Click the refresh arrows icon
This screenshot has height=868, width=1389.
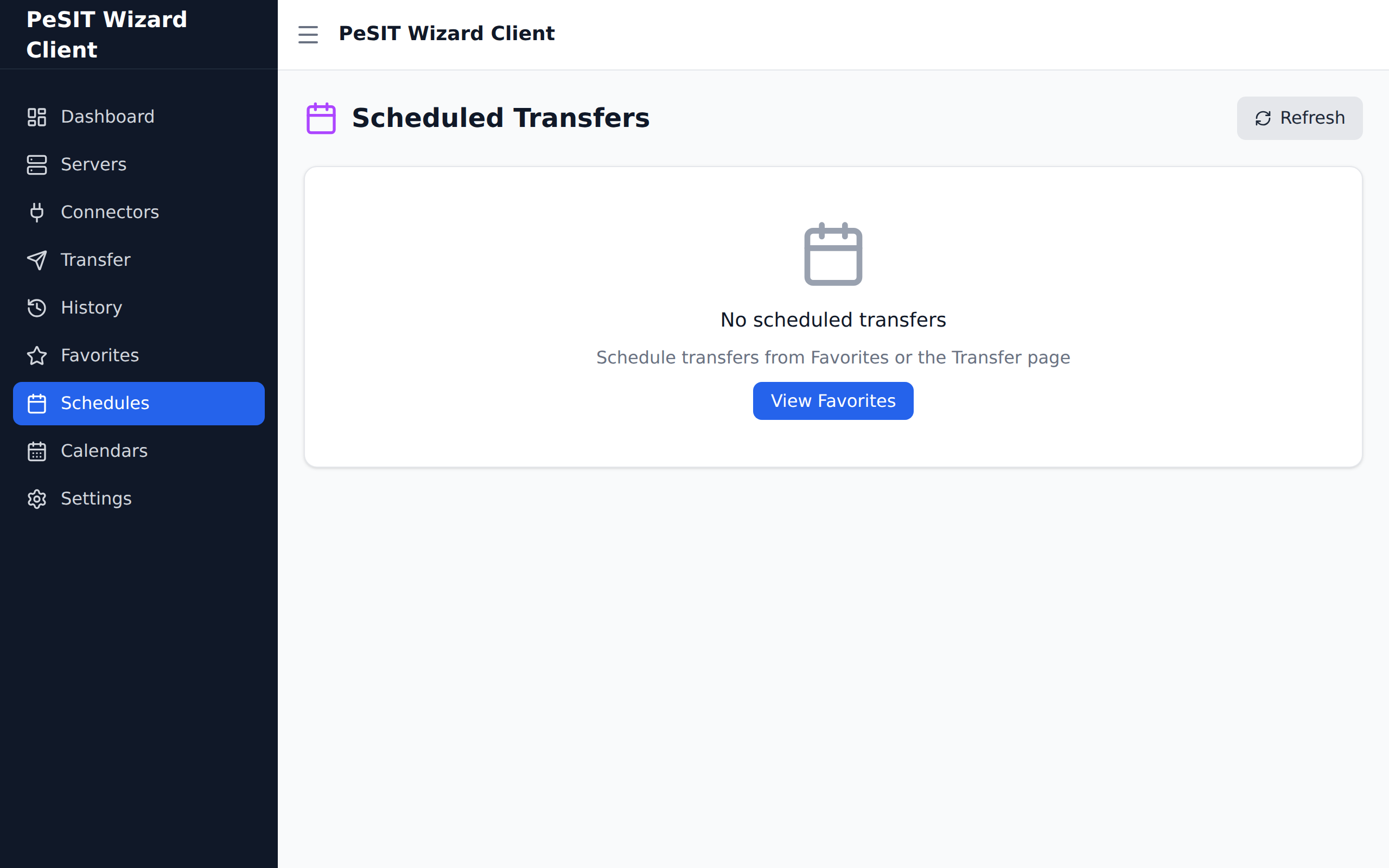tap(1263, 118)
